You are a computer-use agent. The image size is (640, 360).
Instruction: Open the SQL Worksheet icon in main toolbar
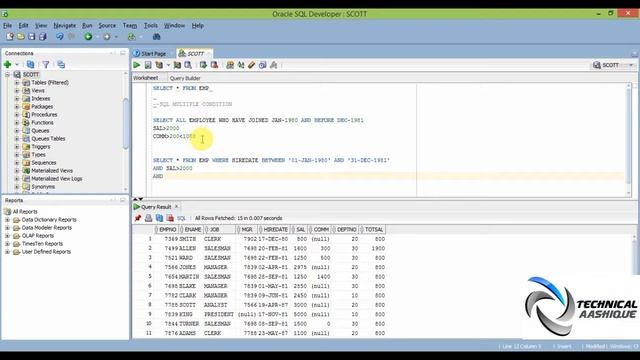click(131, 37)
